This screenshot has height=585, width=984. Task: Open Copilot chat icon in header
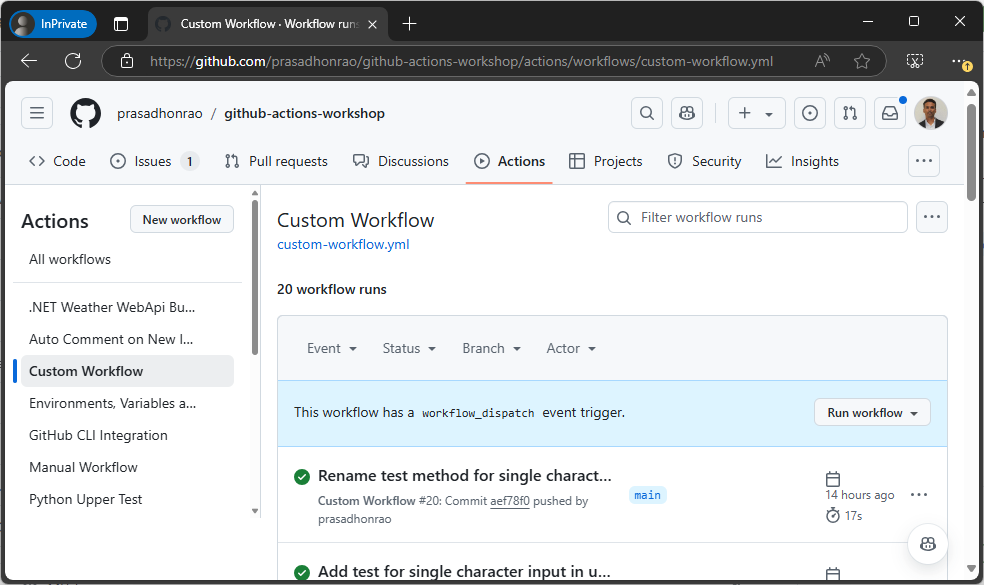(x=687, y=113)
